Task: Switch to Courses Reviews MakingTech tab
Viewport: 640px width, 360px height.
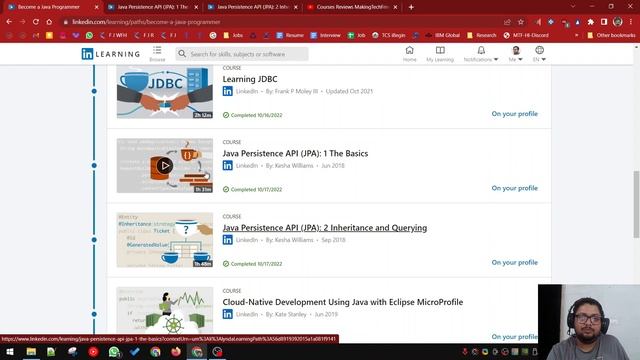Action: coord(352,7)
